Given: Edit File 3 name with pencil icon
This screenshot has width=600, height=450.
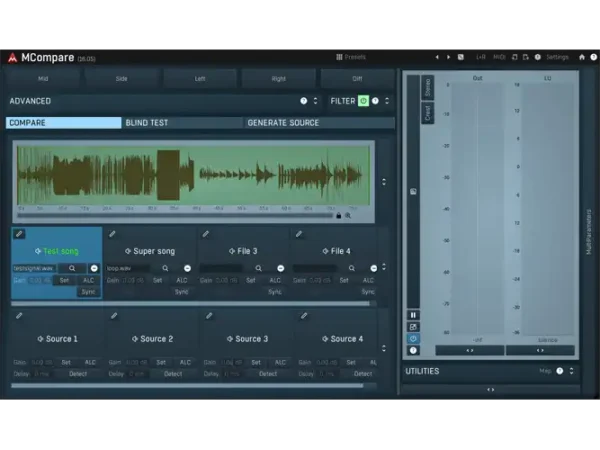Looking at the screenshot, I should [205, 234].
